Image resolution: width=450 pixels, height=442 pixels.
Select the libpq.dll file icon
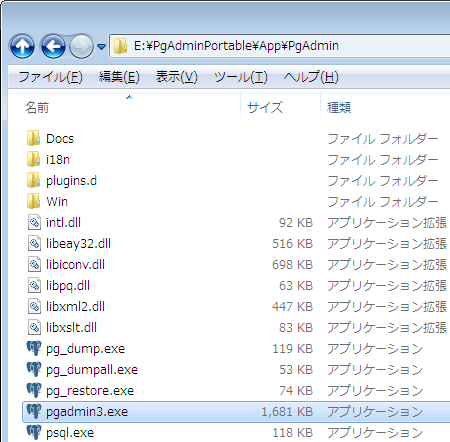click(x=34, y=286)
